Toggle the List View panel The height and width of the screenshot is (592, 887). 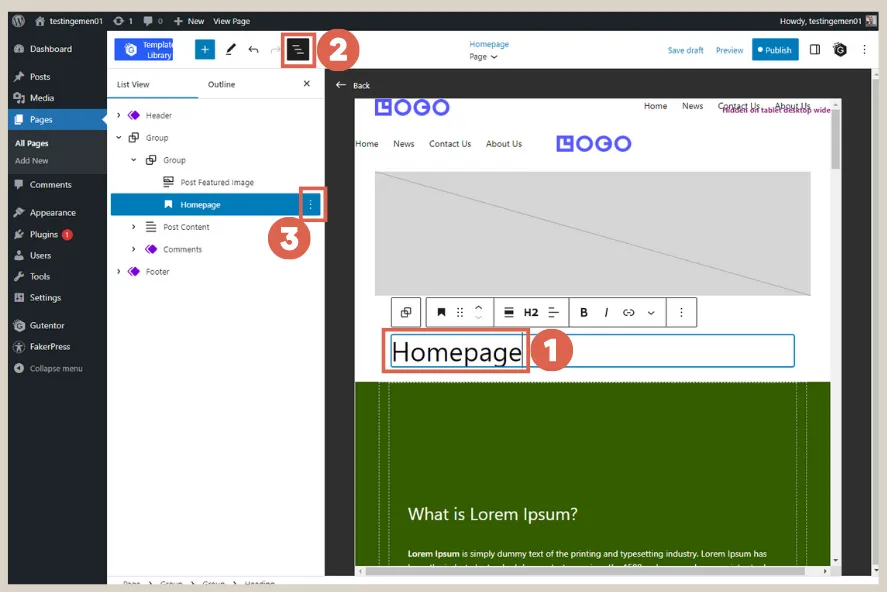tap(298, 49)
